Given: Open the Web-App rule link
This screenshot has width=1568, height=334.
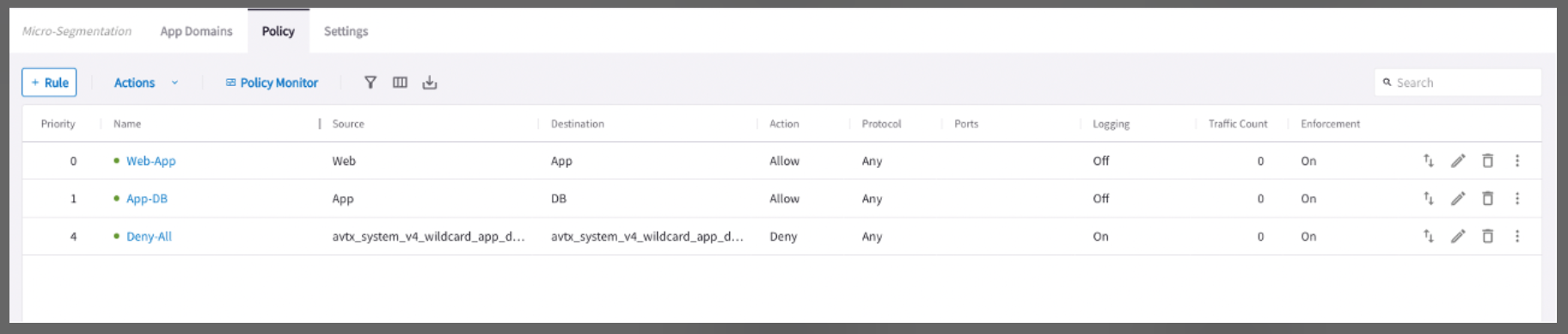Looking at the screenshot, I should click(x=150, y=161).
